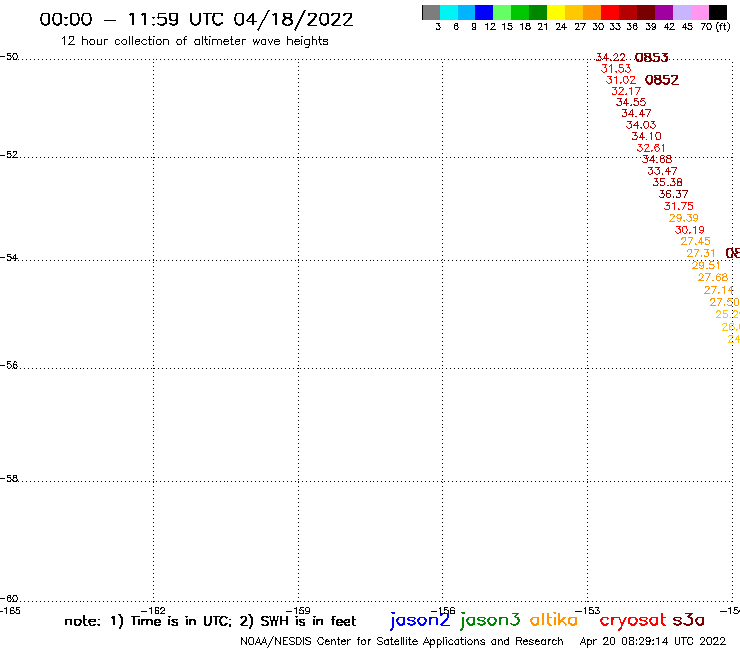Click the wave height reading 34.22

click(611, 57)
